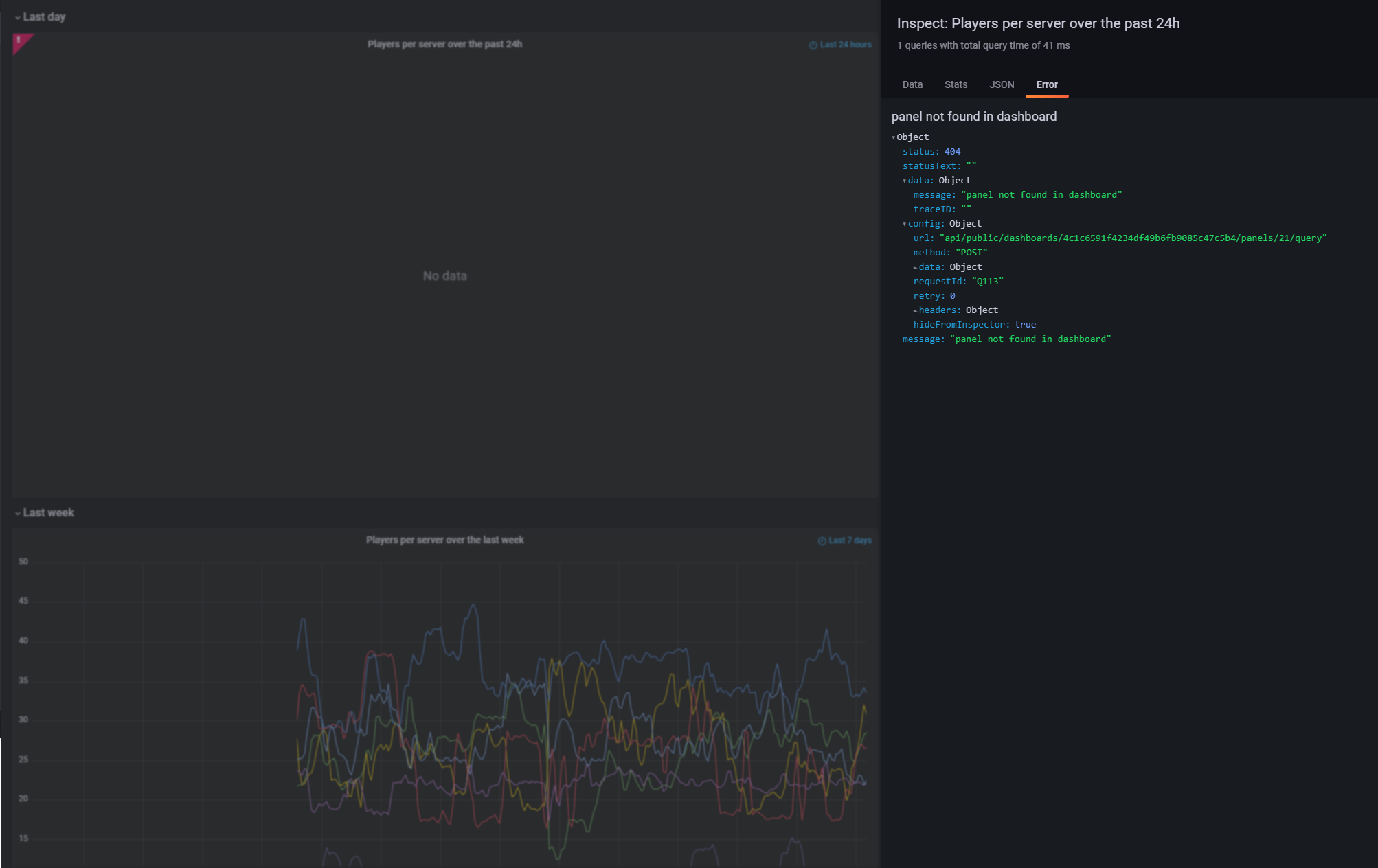Collapse the first data Object node
The width and height of the screenshot is (1378, 868).
click(x=905, y=180)
